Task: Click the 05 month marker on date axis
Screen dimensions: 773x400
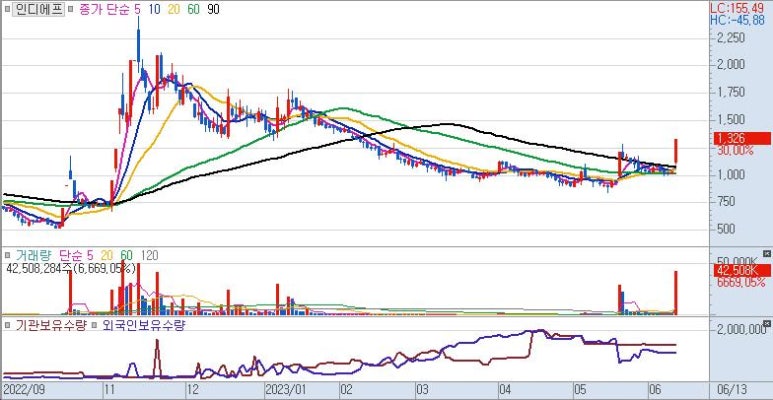Action: pos(581,389)
